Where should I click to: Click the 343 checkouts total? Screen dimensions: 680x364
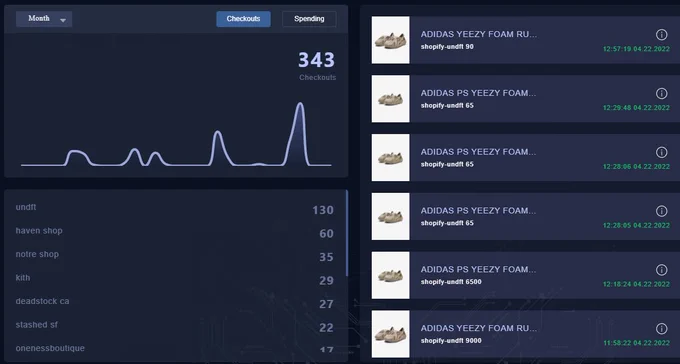(317, 60)
